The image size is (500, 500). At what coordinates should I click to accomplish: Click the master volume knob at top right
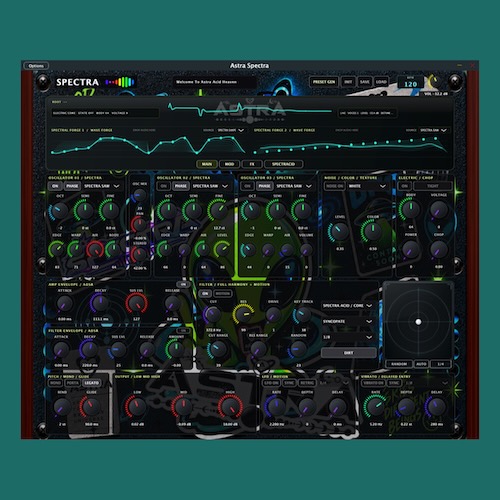coord(433,82)
